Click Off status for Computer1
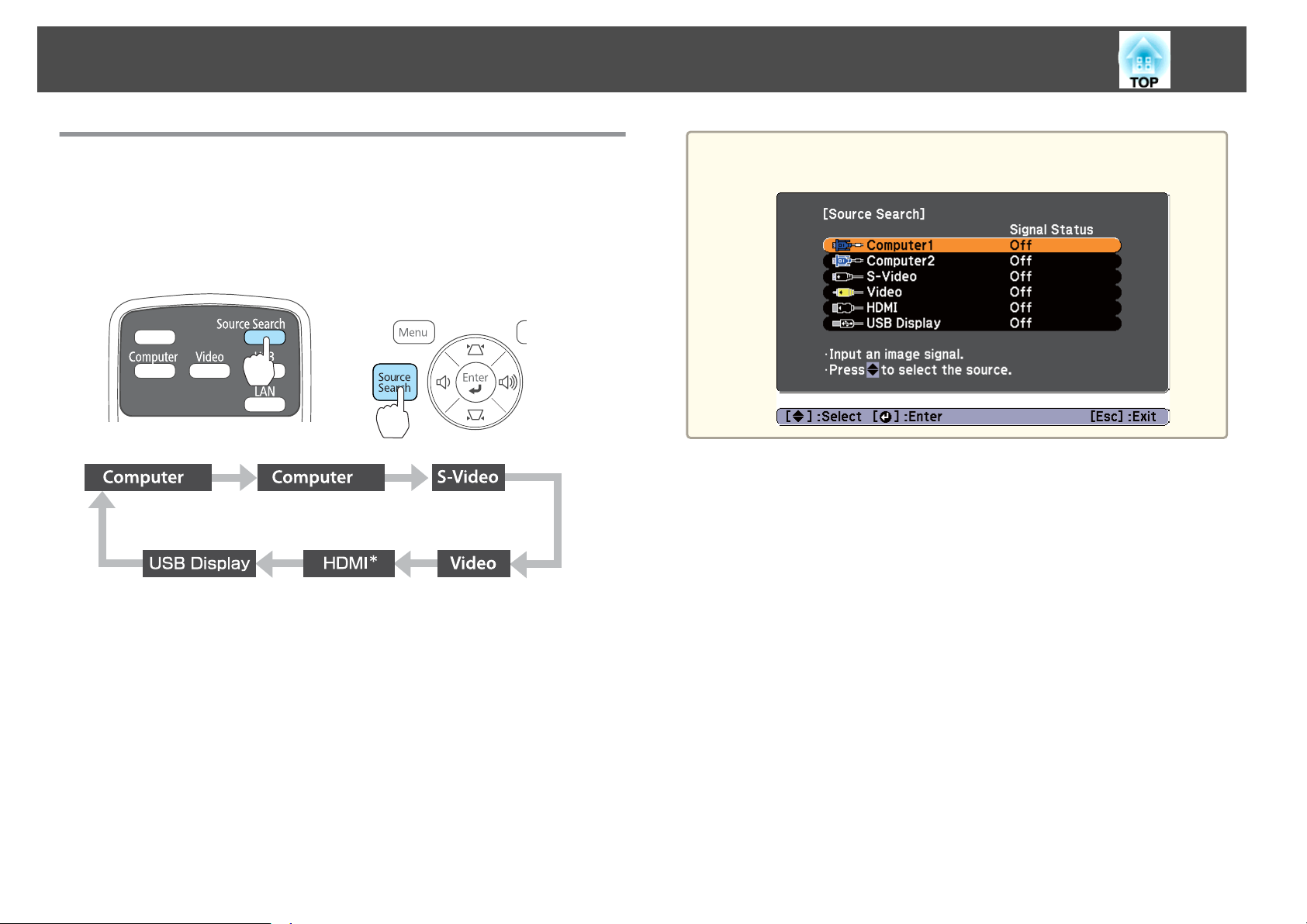 [x=1021, y=245]
